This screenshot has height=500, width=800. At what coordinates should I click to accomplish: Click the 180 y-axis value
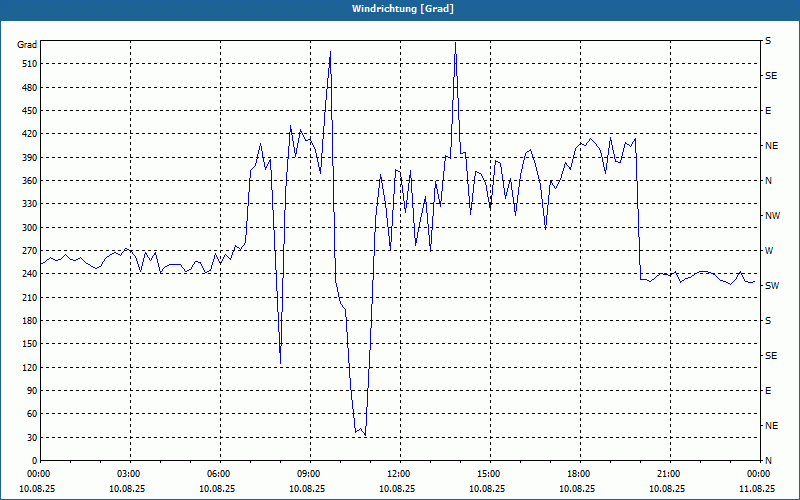pyautogui.click(x=31, y=320)
